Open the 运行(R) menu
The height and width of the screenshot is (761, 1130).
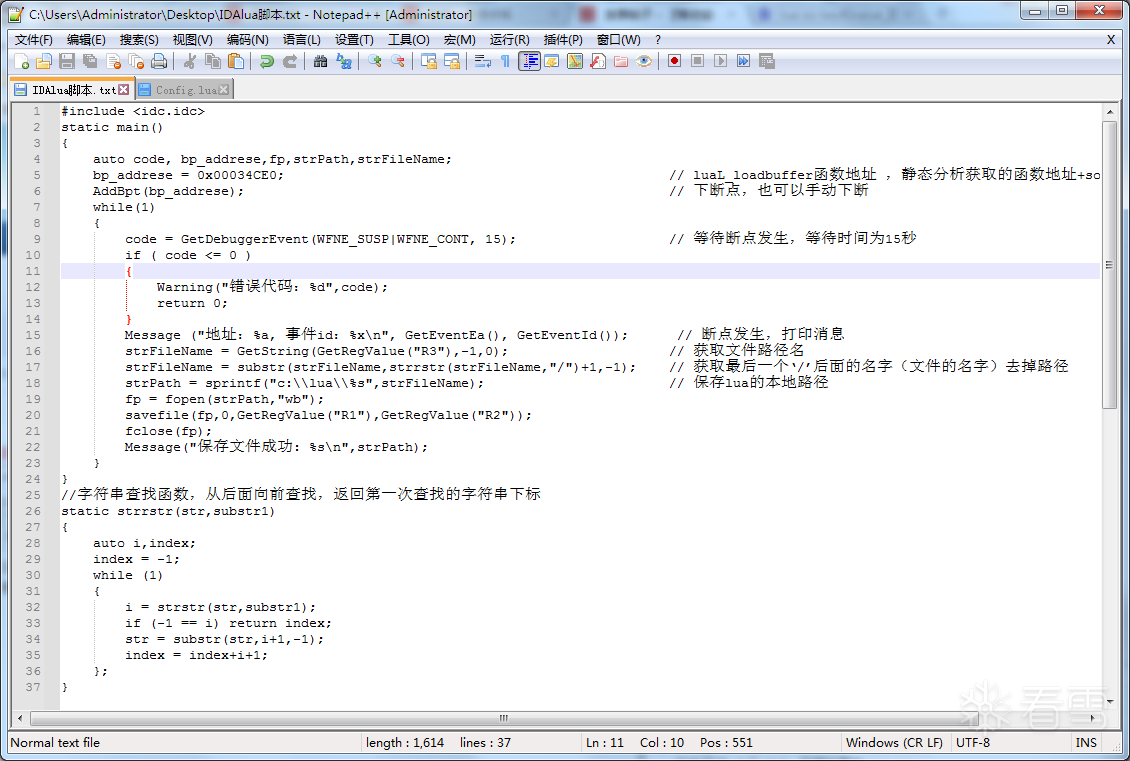tap(510, 40)
